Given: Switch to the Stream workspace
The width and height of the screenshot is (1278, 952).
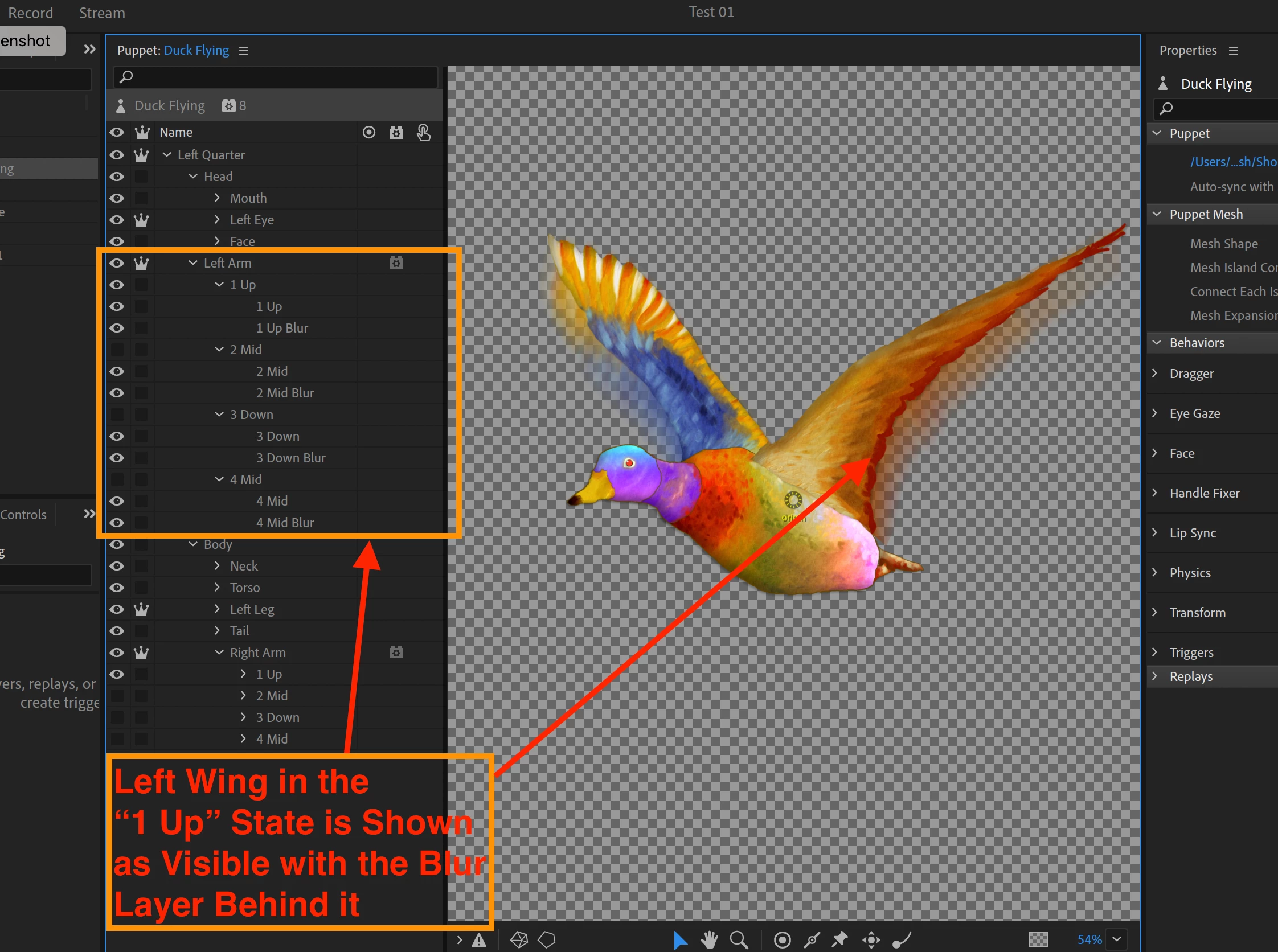Looking at the screenshot, I should pyautogui.click(x=102, y=13).
